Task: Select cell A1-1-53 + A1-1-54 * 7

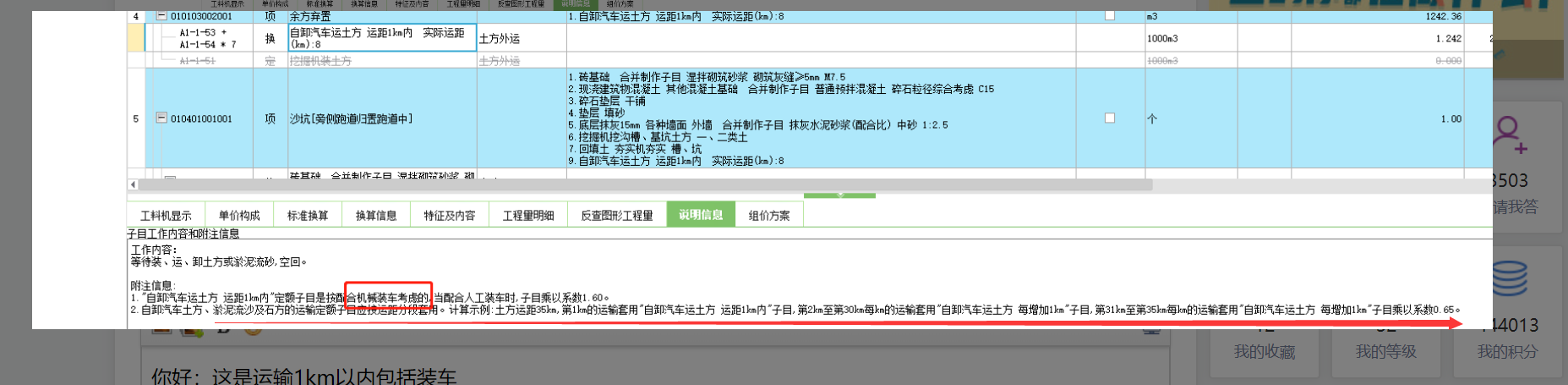Action: 207,38
